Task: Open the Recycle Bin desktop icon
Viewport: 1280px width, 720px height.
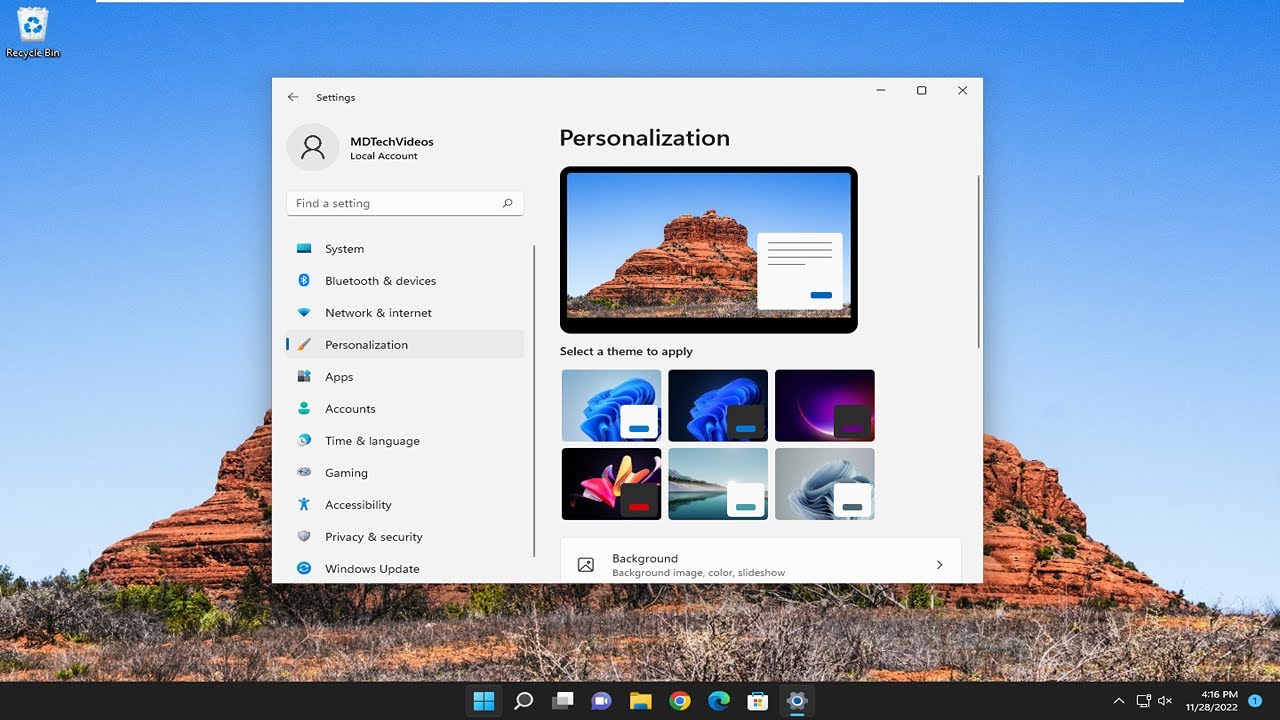Action: click(x=33, y=32)
